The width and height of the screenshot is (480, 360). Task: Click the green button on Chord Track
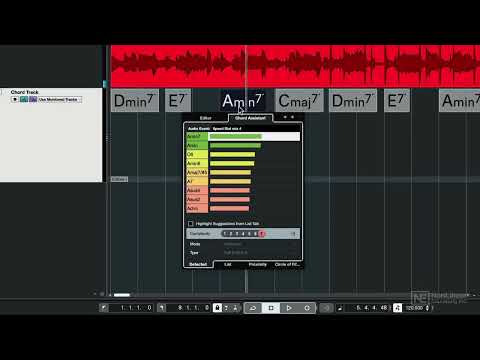(x=24, y=99)
